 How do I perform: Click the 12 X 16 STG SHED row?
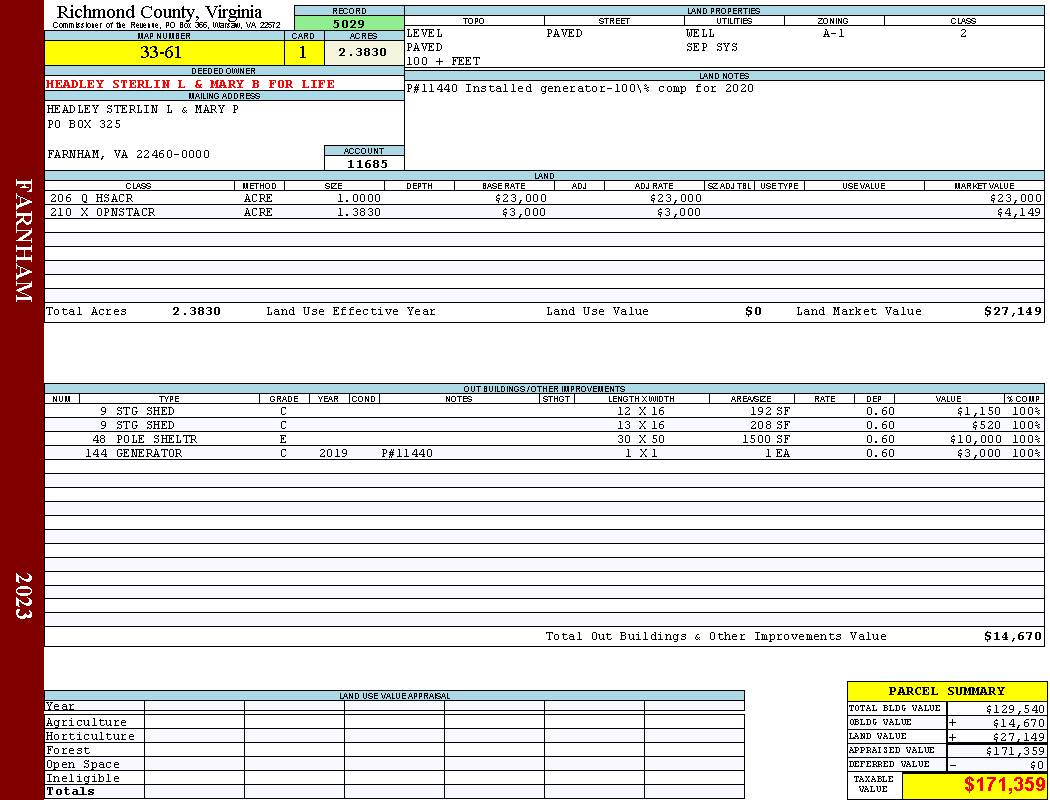click(544, 411)
